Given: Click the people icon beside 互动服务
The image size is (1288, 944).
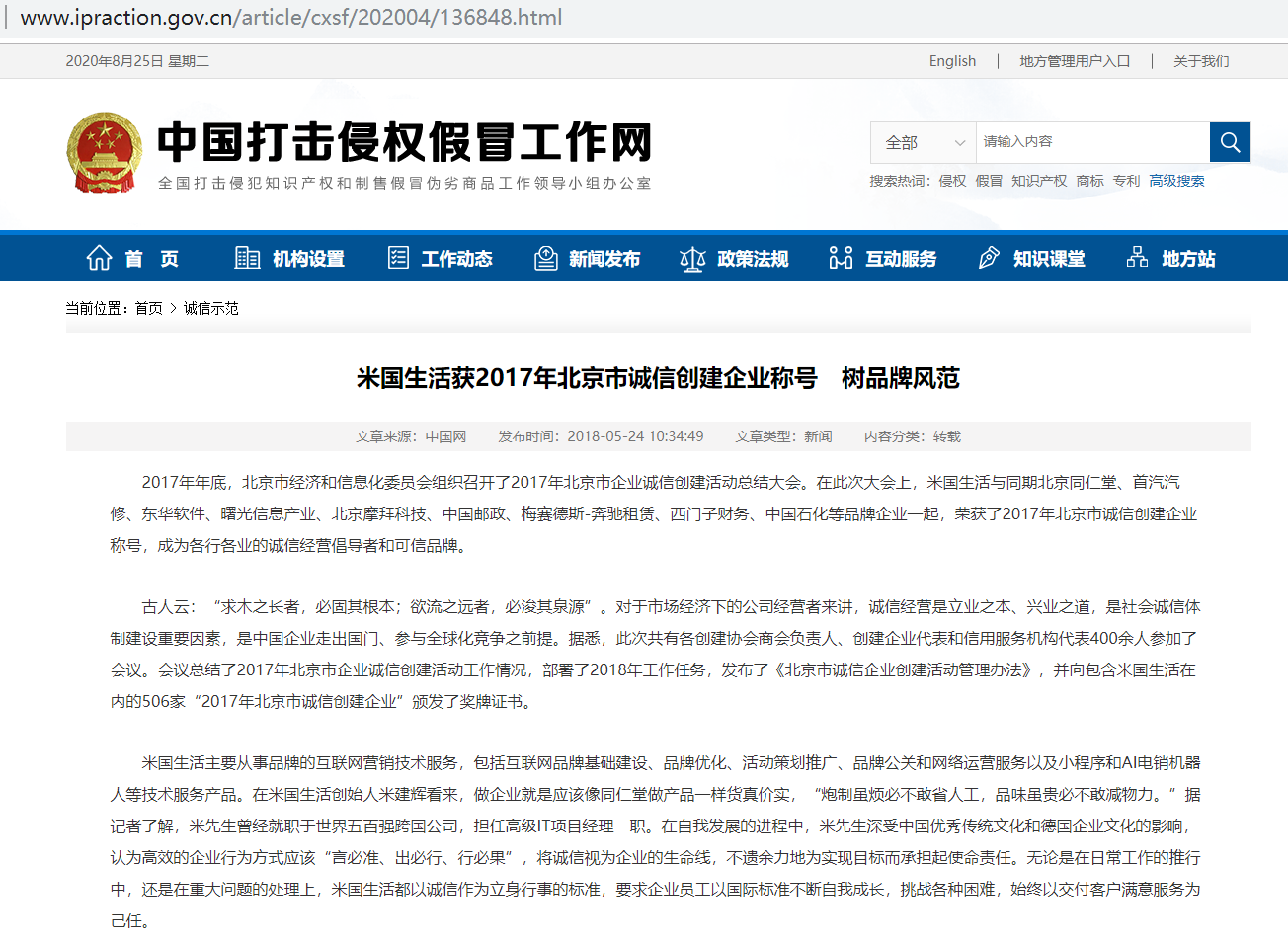Looking at the screenshot, I should [x=841, y=258].
